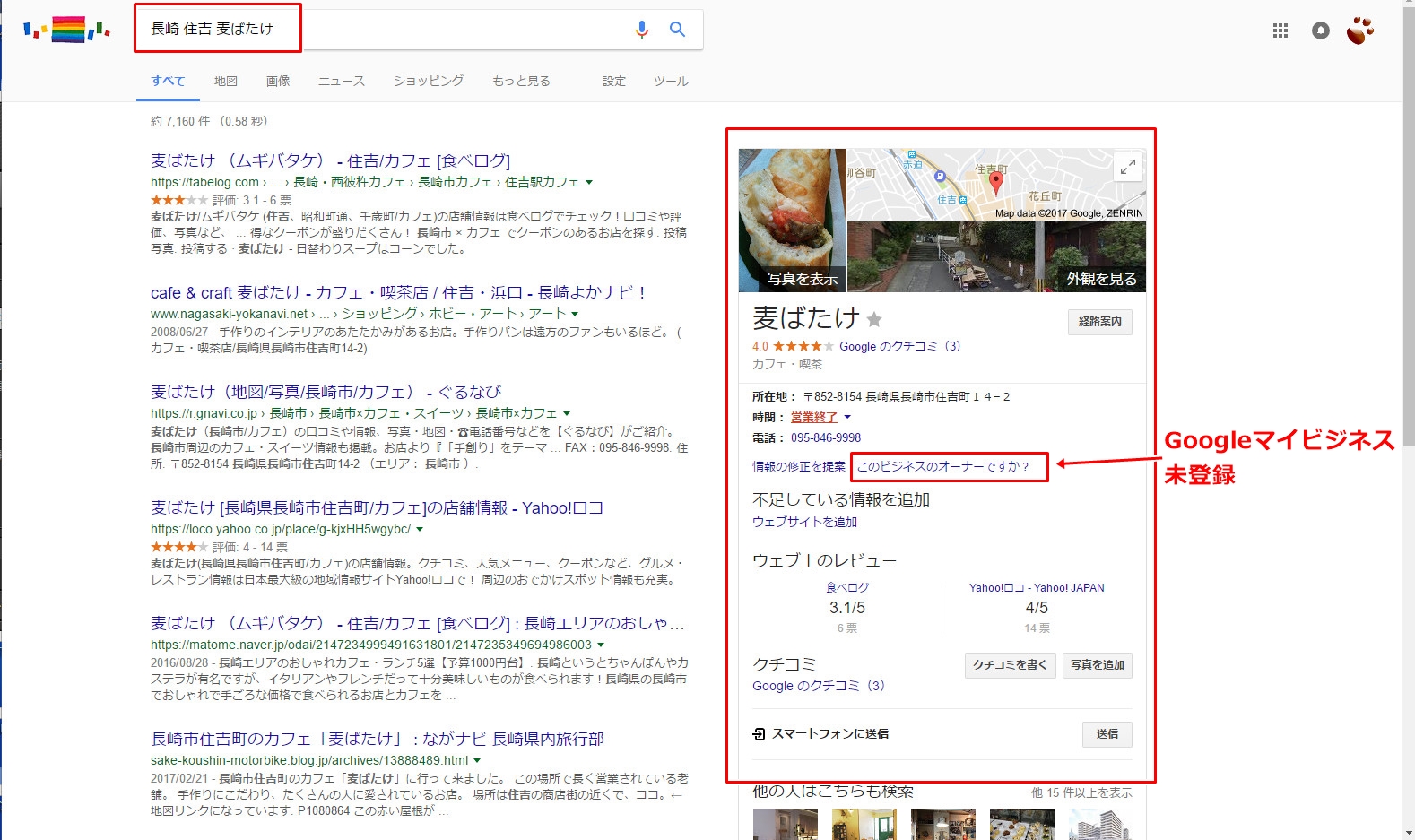This screenshot has height=840, width=1415.
Task: Open the first related place thumbnail
Action: (x=786, y=824)
